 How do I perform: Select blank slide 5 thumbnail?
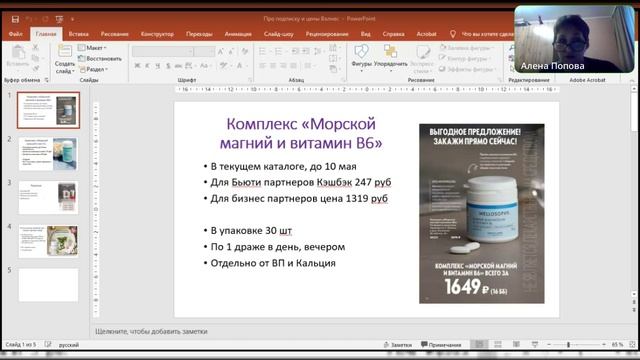(48, 285)
